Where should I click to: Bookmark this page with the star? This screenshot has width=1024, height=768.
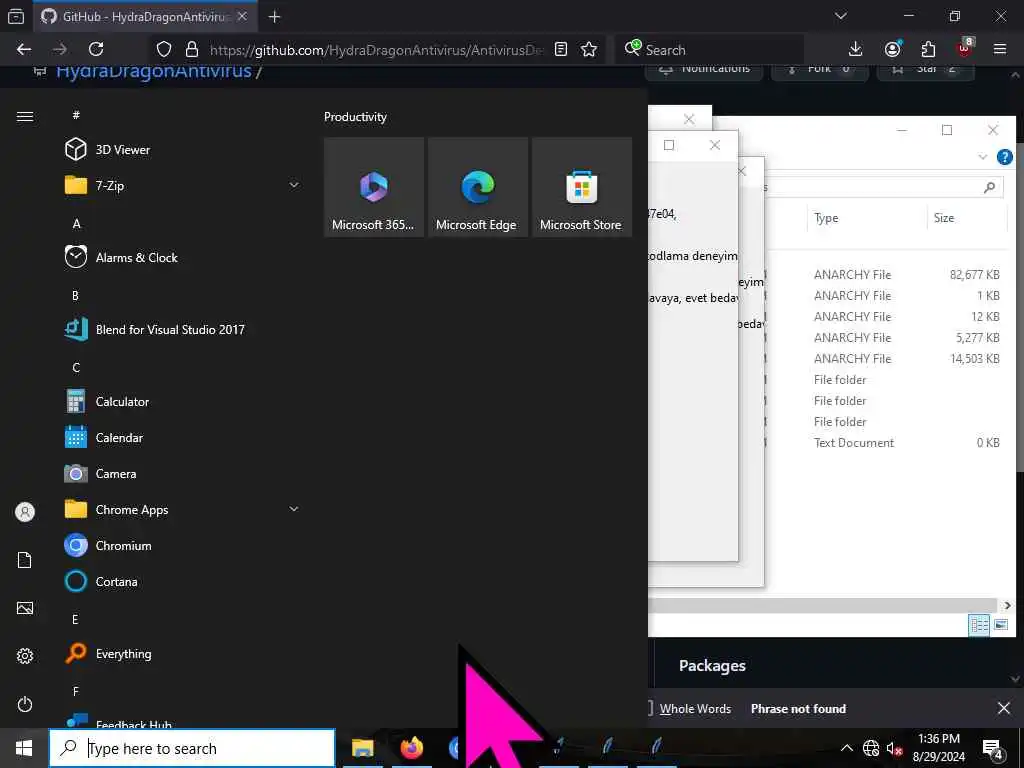pos(588,49)
